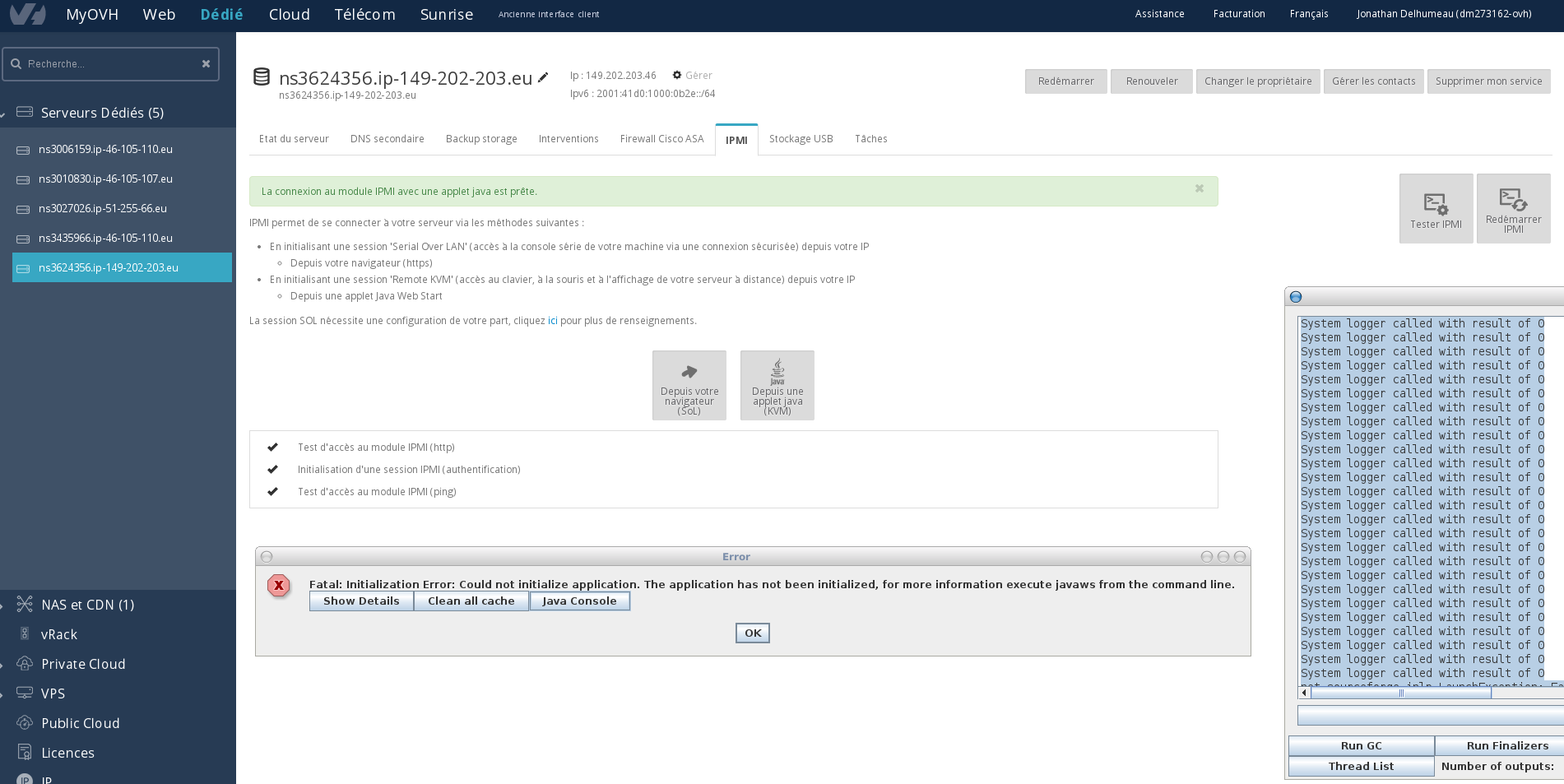Click the Tester IPMI tile
1564x784 pixels.
click(1436, 208)
